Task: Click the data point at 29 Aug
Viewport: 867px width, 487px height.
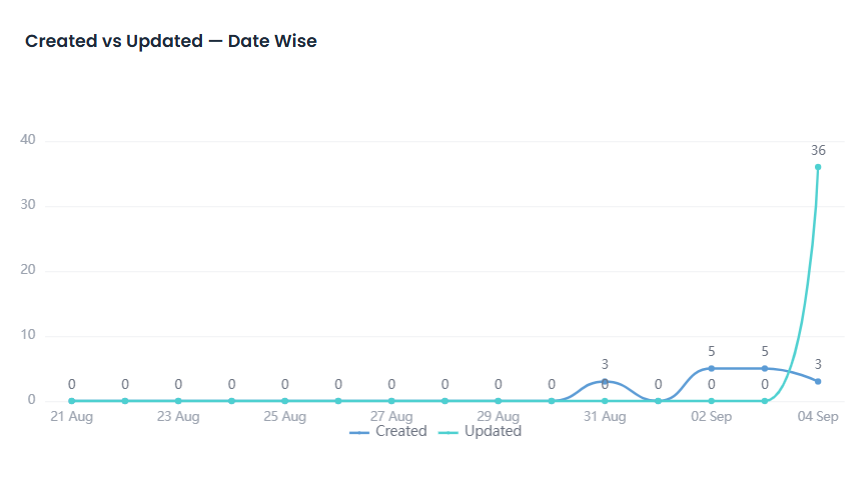Action: coord(498,401)
